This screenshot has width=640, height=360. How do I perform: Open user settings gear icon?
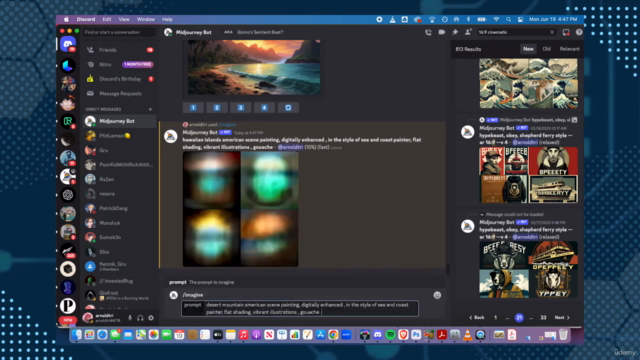[x=151, y=318]
